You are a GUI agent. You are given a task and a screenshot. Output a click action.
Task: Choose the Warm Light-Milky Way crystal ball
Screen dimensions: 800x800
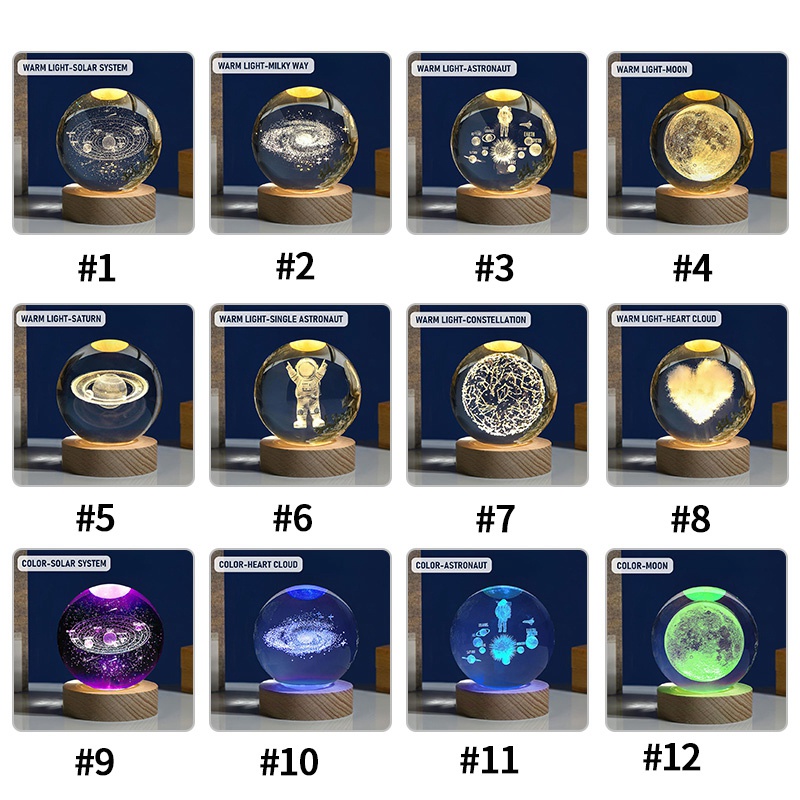coord(301,143)
